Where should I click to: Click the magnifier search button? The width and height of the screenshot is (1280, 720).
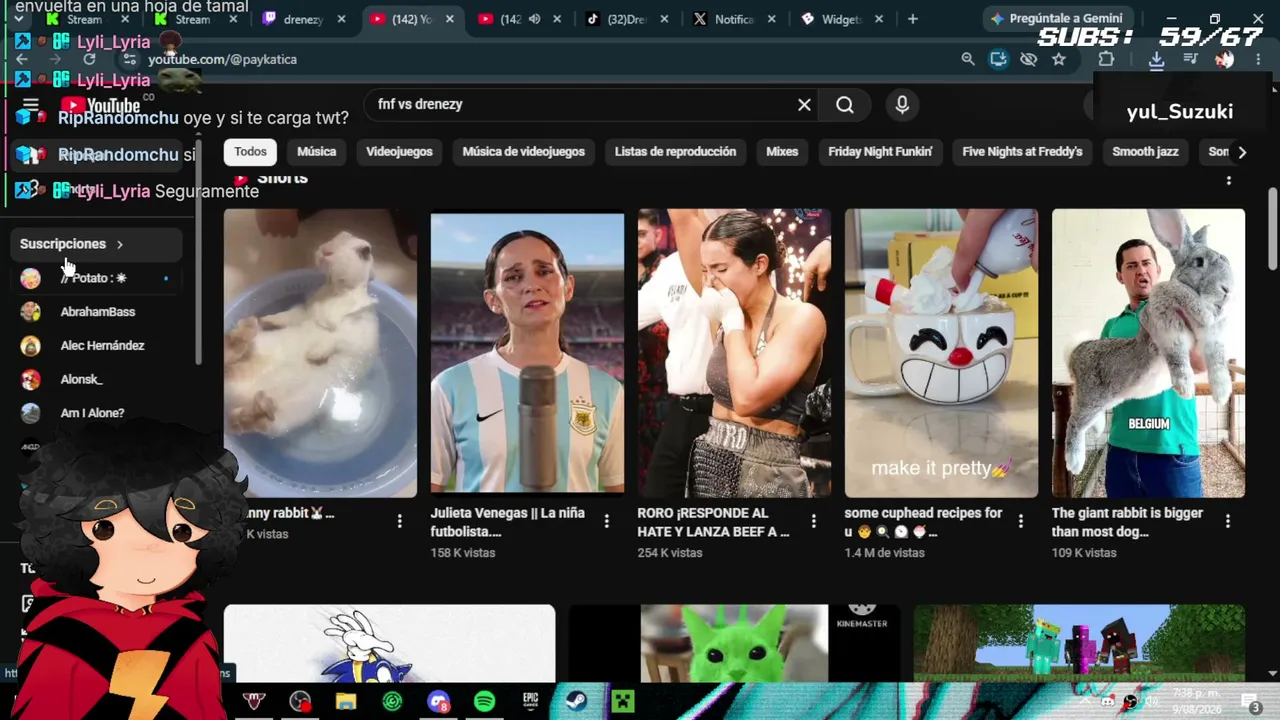[845, 105]
